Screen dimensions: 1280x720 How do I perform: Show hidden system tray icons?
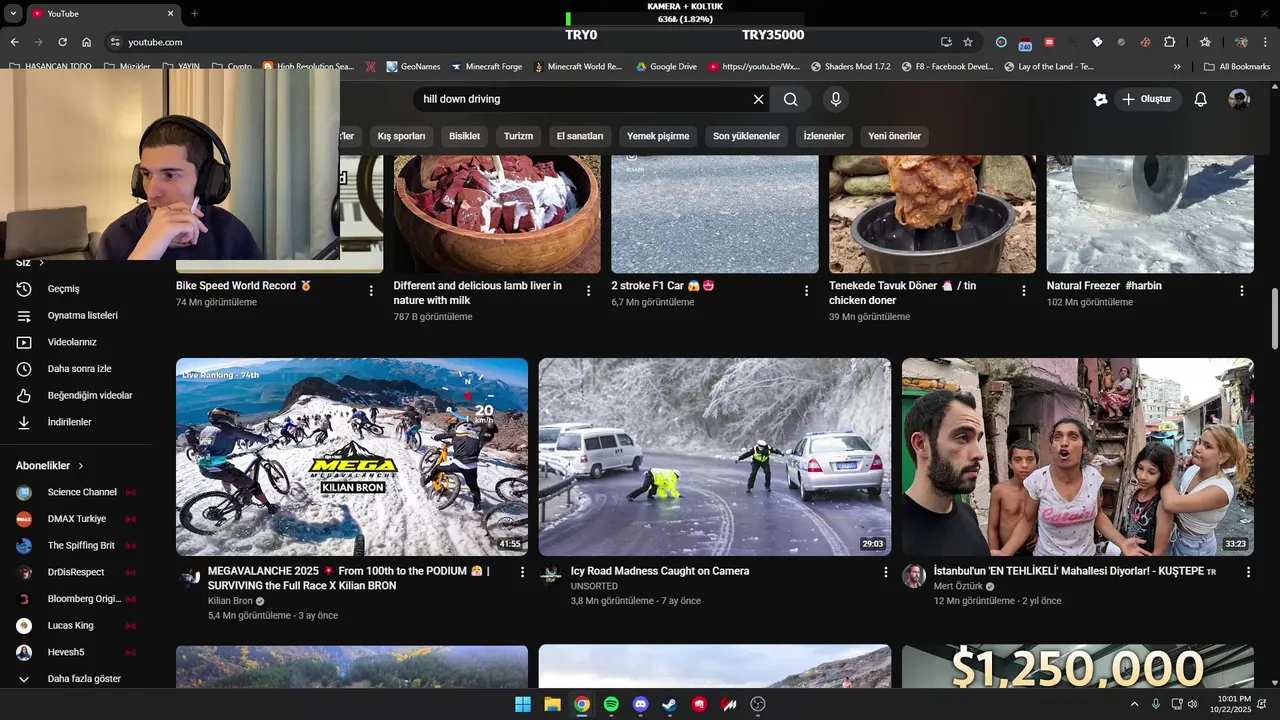1134,704
